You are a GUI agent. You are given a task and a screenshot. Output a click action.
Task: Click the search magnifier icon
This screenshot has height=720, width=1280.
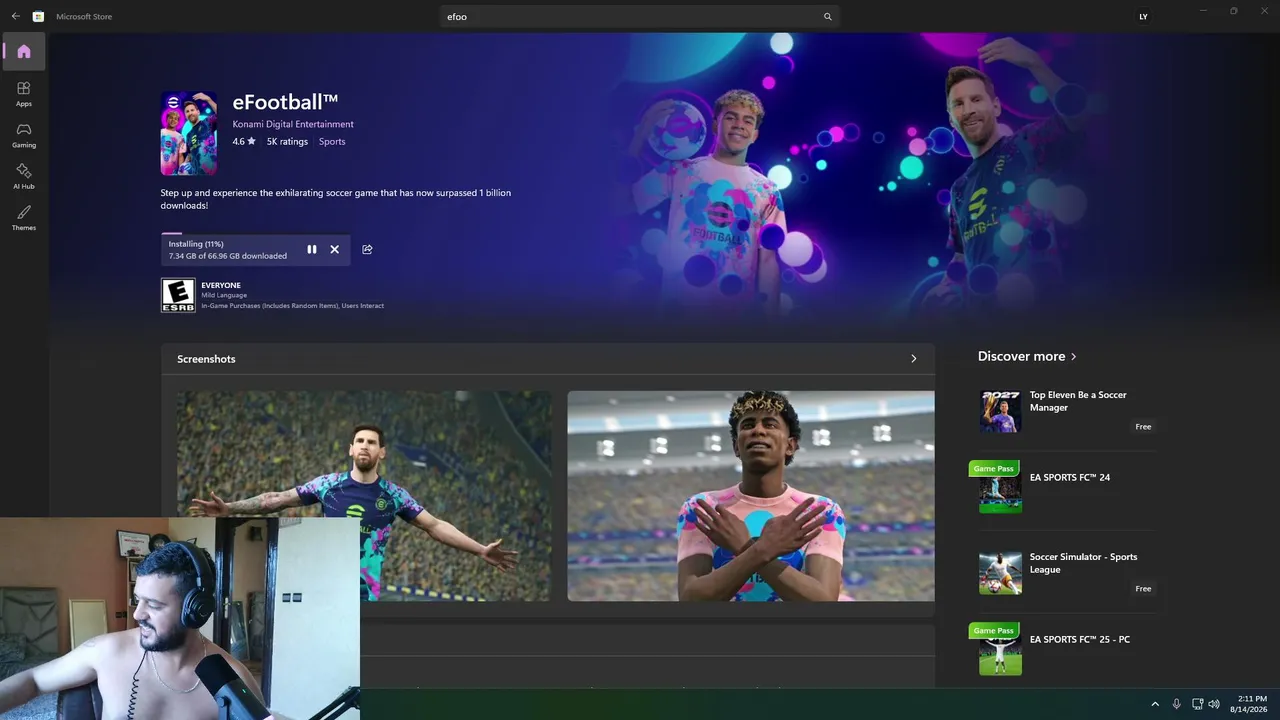point(827,17)
